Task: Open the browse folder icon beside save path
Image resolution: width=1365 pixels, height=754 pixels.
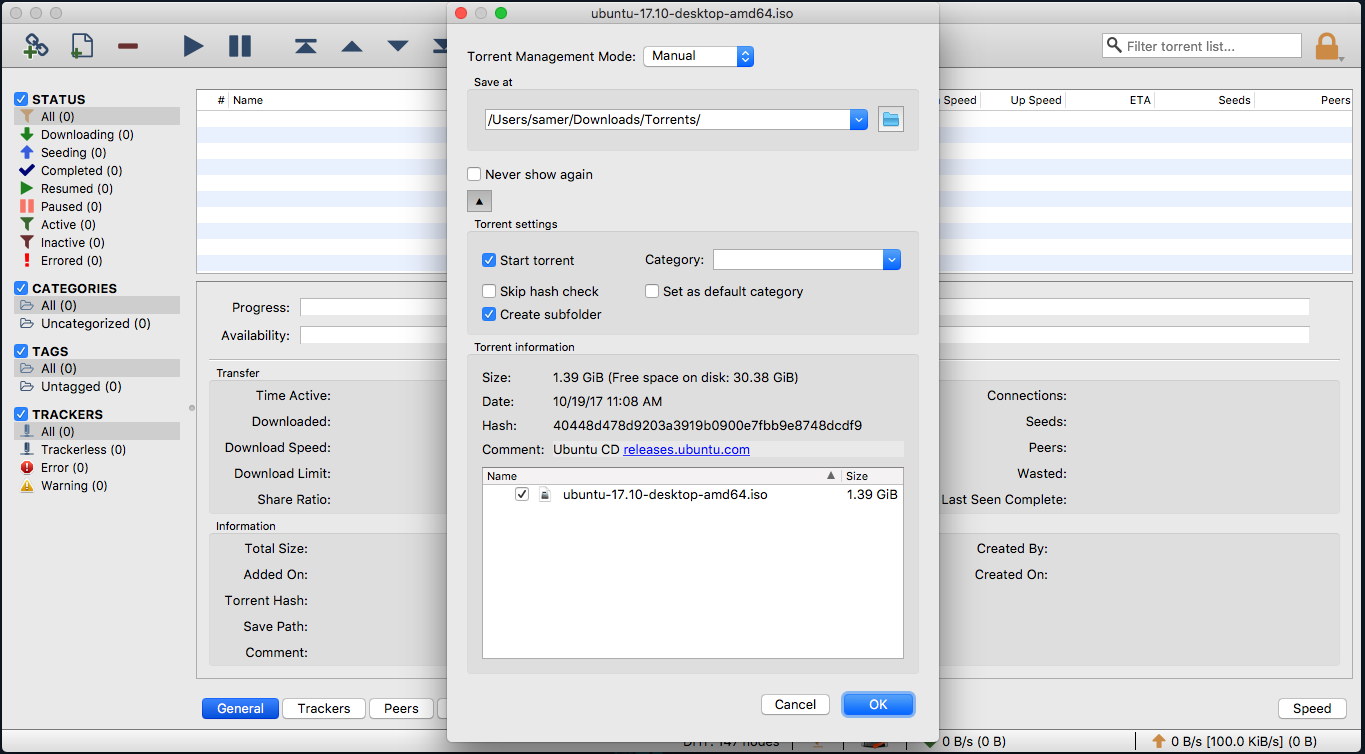Action: [x=890, y=118]
